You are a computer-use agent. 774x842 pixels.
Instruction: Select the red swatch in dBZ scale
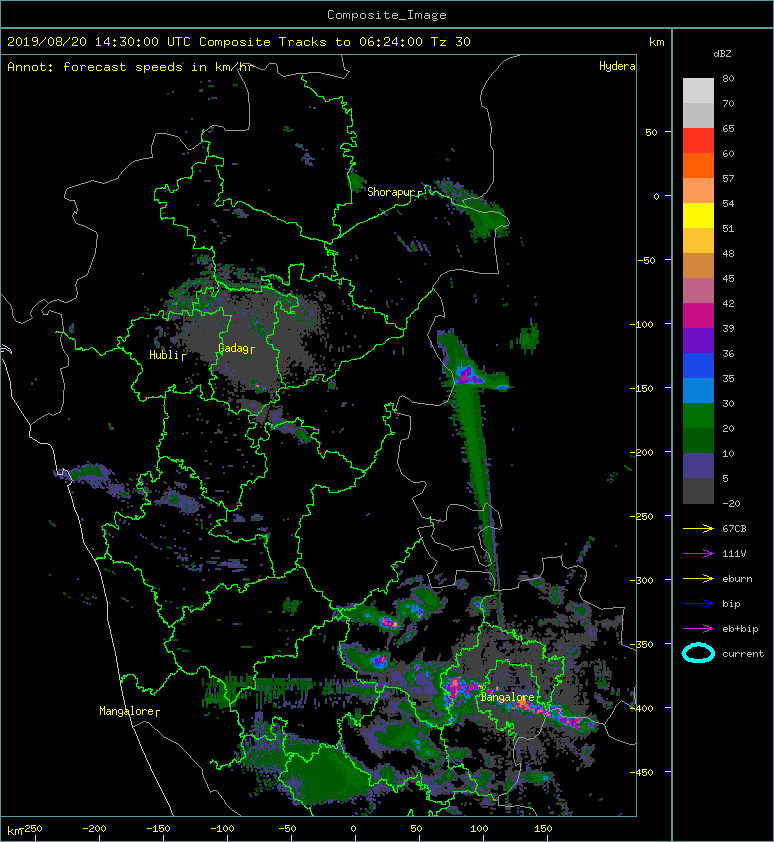pyautogui.click(x=698, y=141)
